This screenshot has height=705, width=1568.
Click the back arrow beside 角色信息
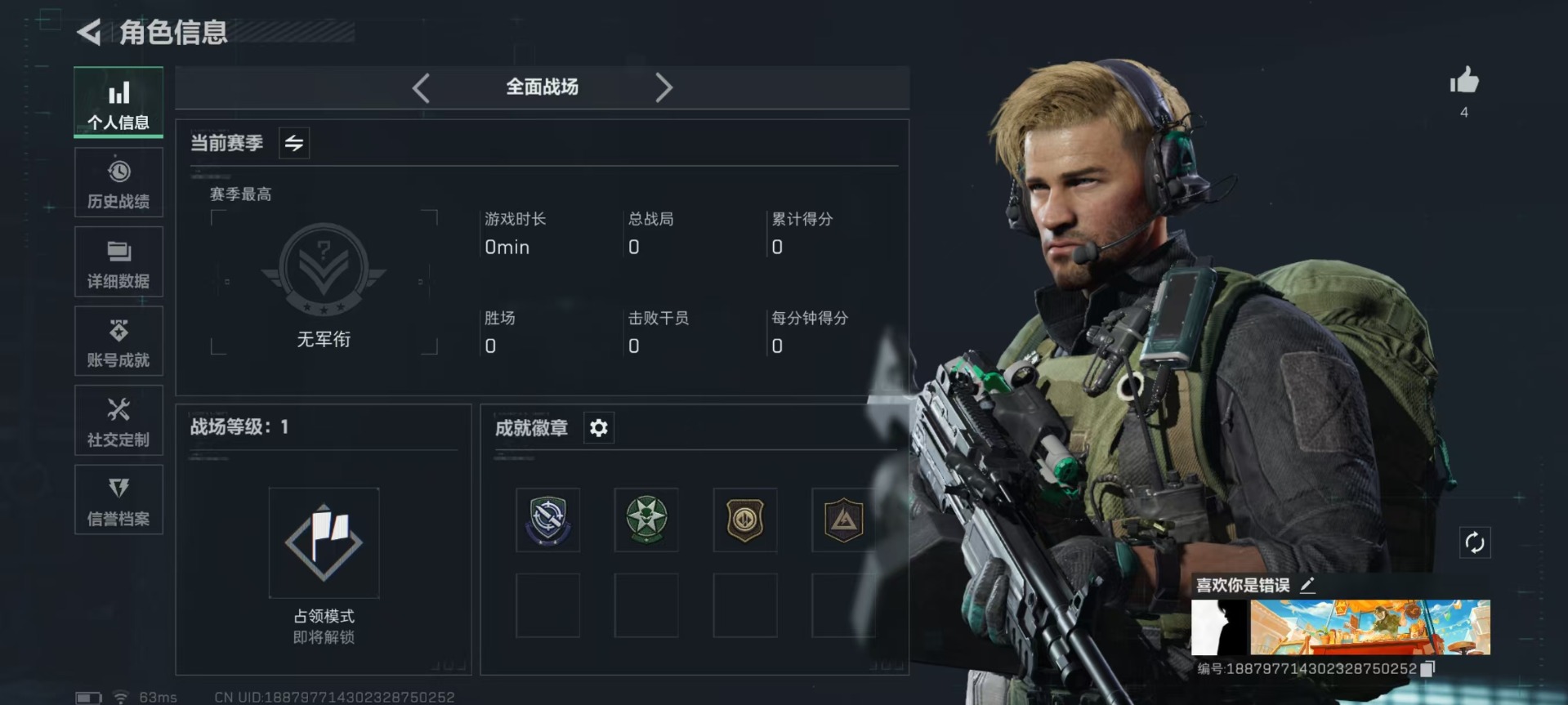pyautogui.click(x=89, y=33)
